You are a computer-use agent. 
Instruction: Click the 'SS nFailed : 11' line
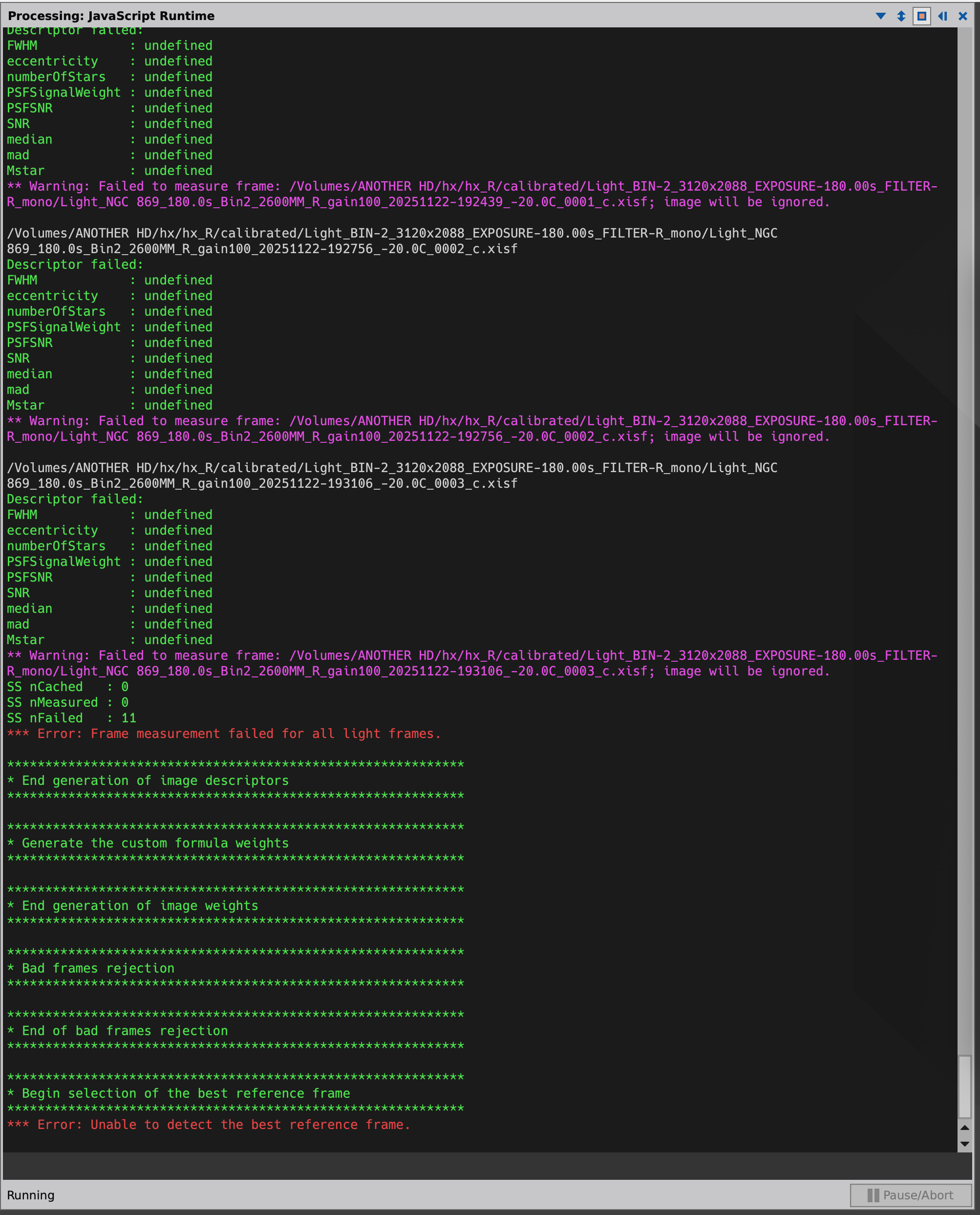click(71, 717)
